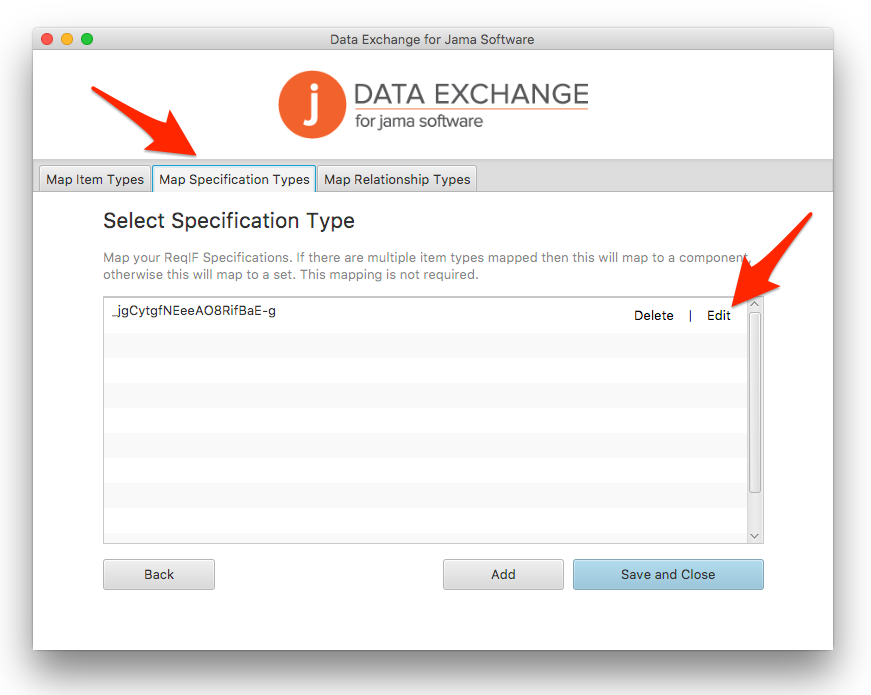This screenshot has width=871, height=695.
Task: Maximize the window with the green button
Action: [x=87, y=39]
